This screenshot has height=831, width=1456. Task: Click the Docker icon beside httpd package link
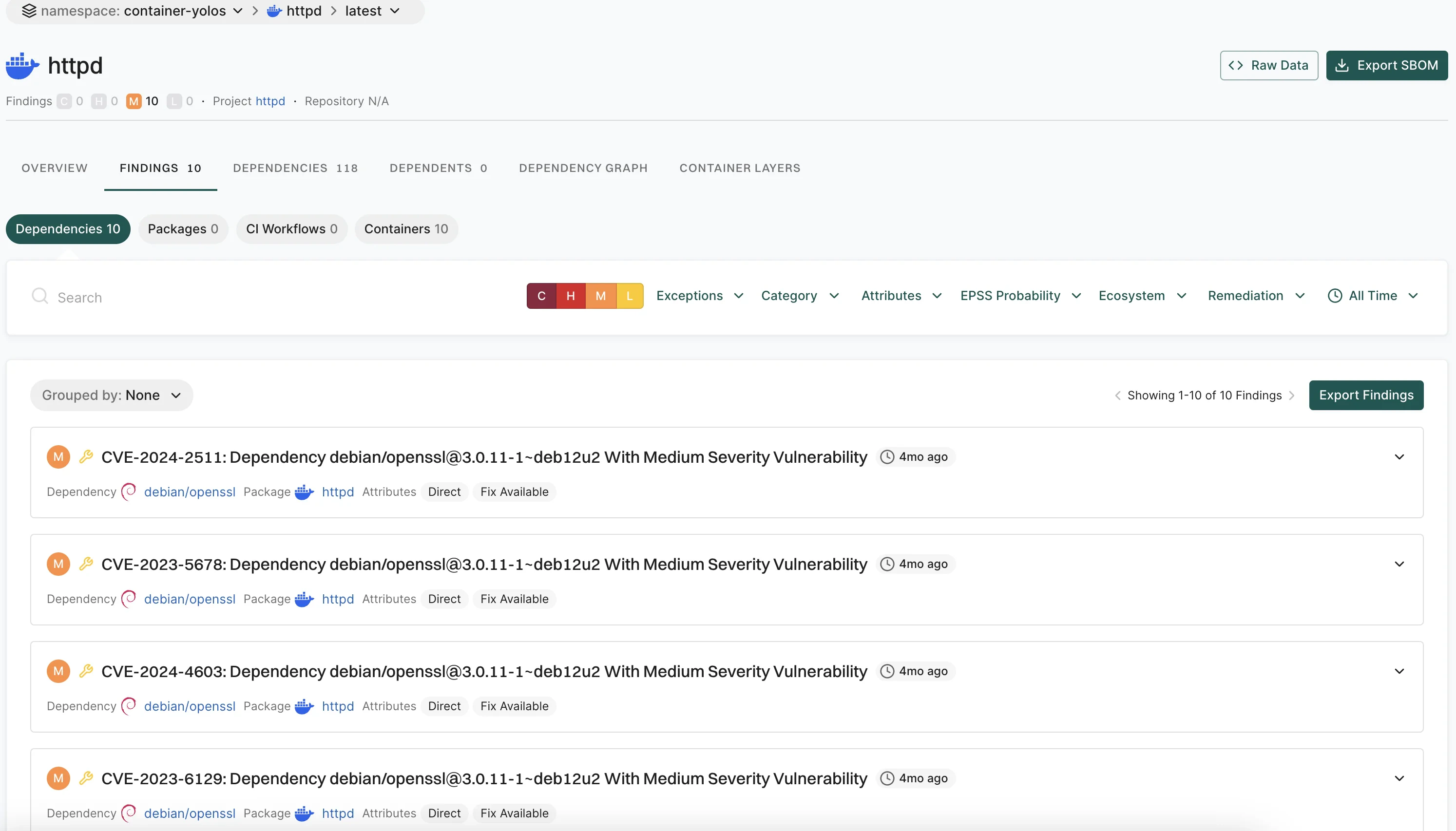[304, 491]
